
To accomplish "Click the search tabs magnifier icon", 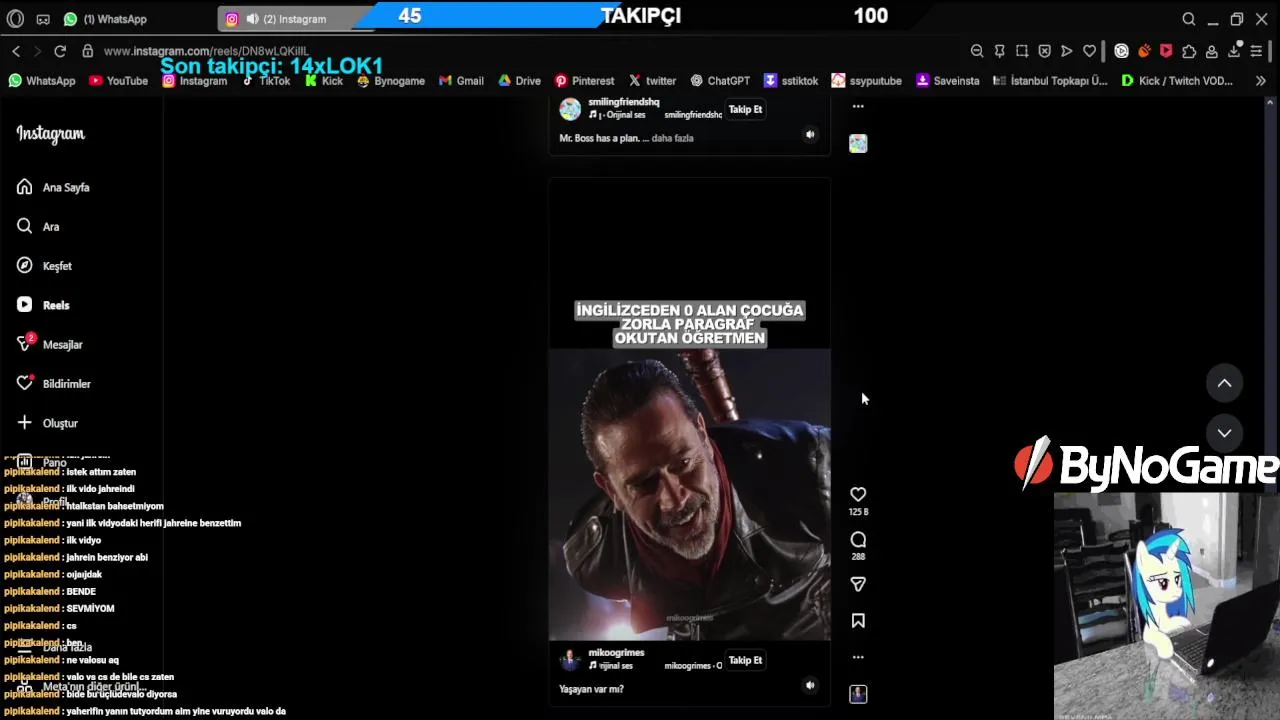I will coord(1189,19).
